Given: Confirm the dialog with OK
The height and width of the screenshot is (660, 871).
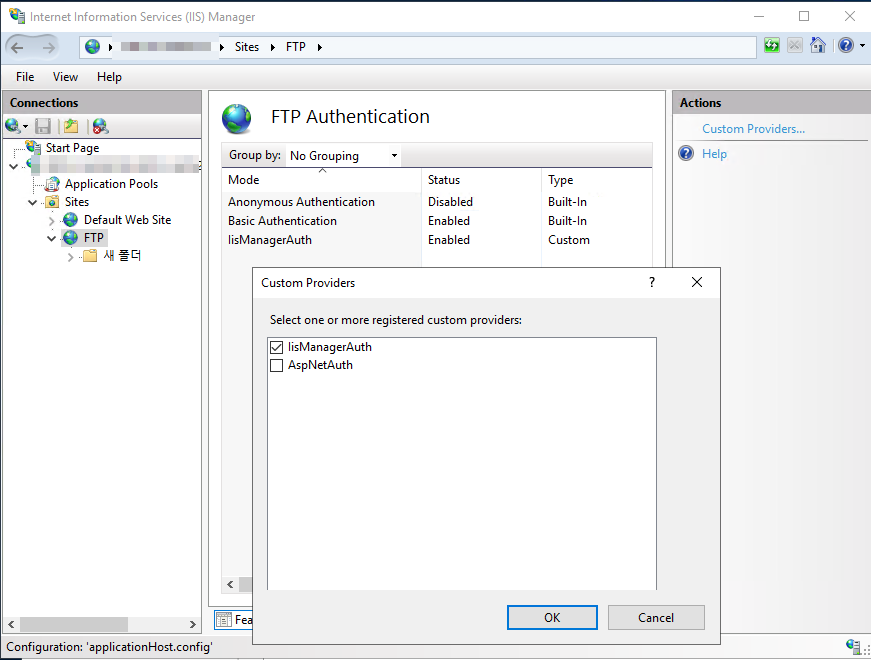Looking at the screenshot, I should 552,617.
